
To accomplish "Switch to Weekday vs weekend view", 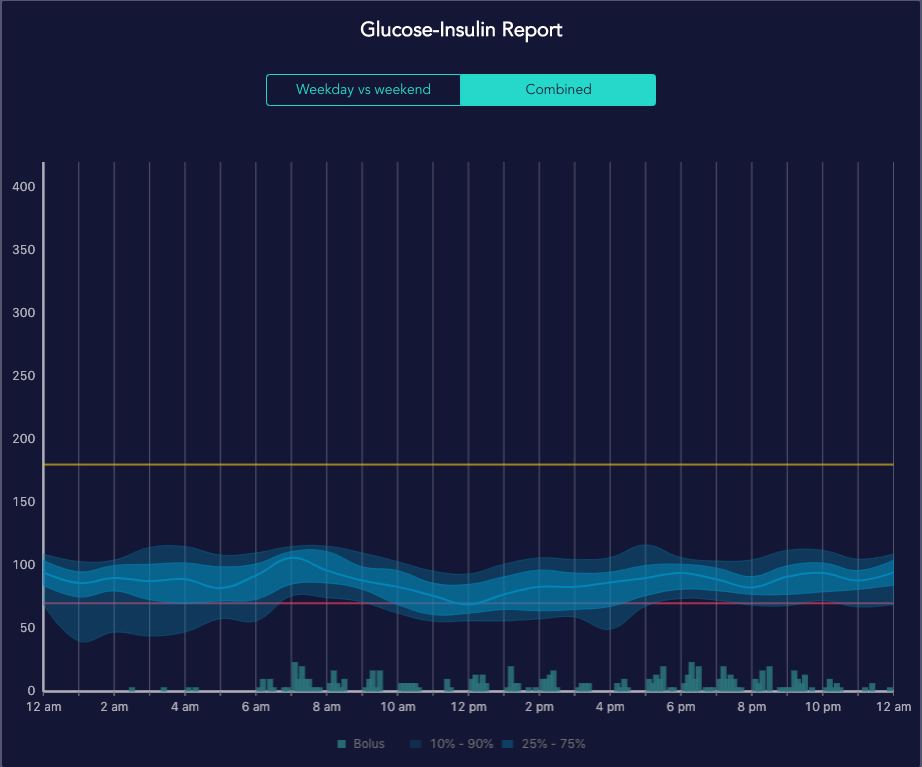I will [x=363, y=89].
